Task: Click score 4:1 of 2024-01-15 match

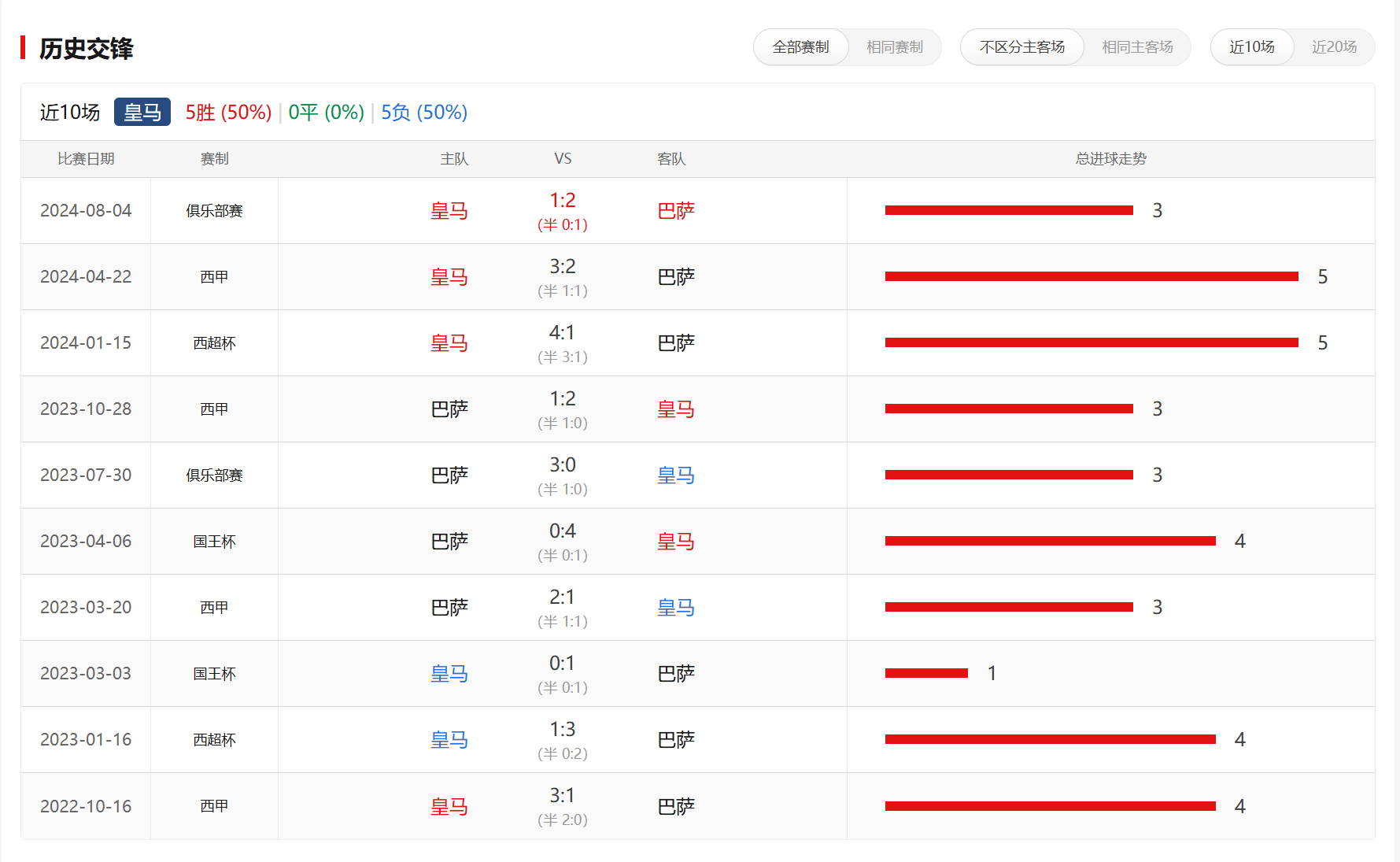Action: click(x=563, y=333)
